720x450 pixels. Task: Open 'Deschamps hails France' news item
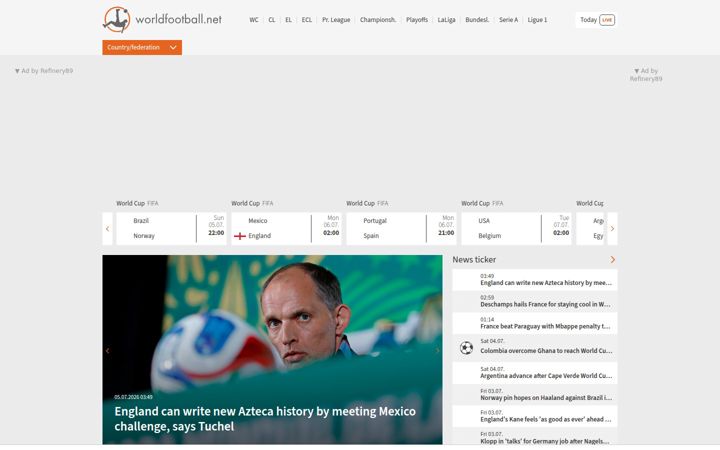coord(535,301)
